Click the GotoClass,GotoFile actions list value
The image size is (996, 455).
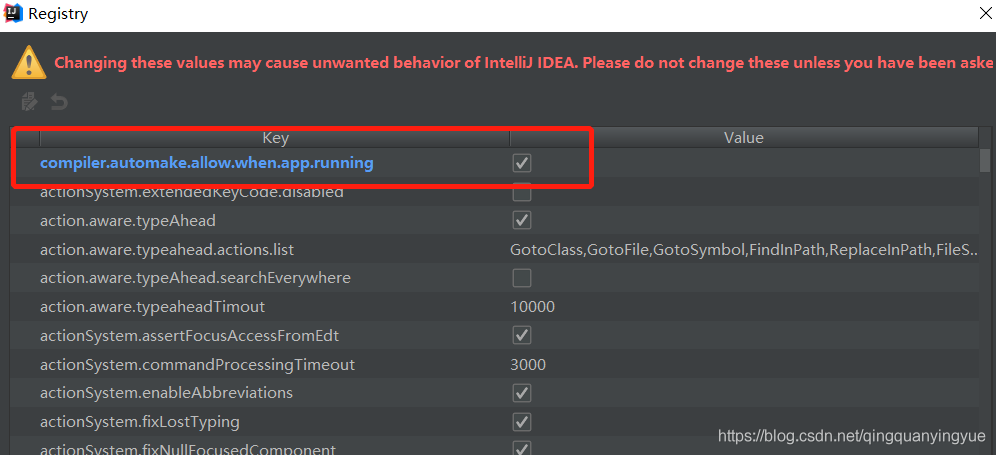[x=743, y=250]
